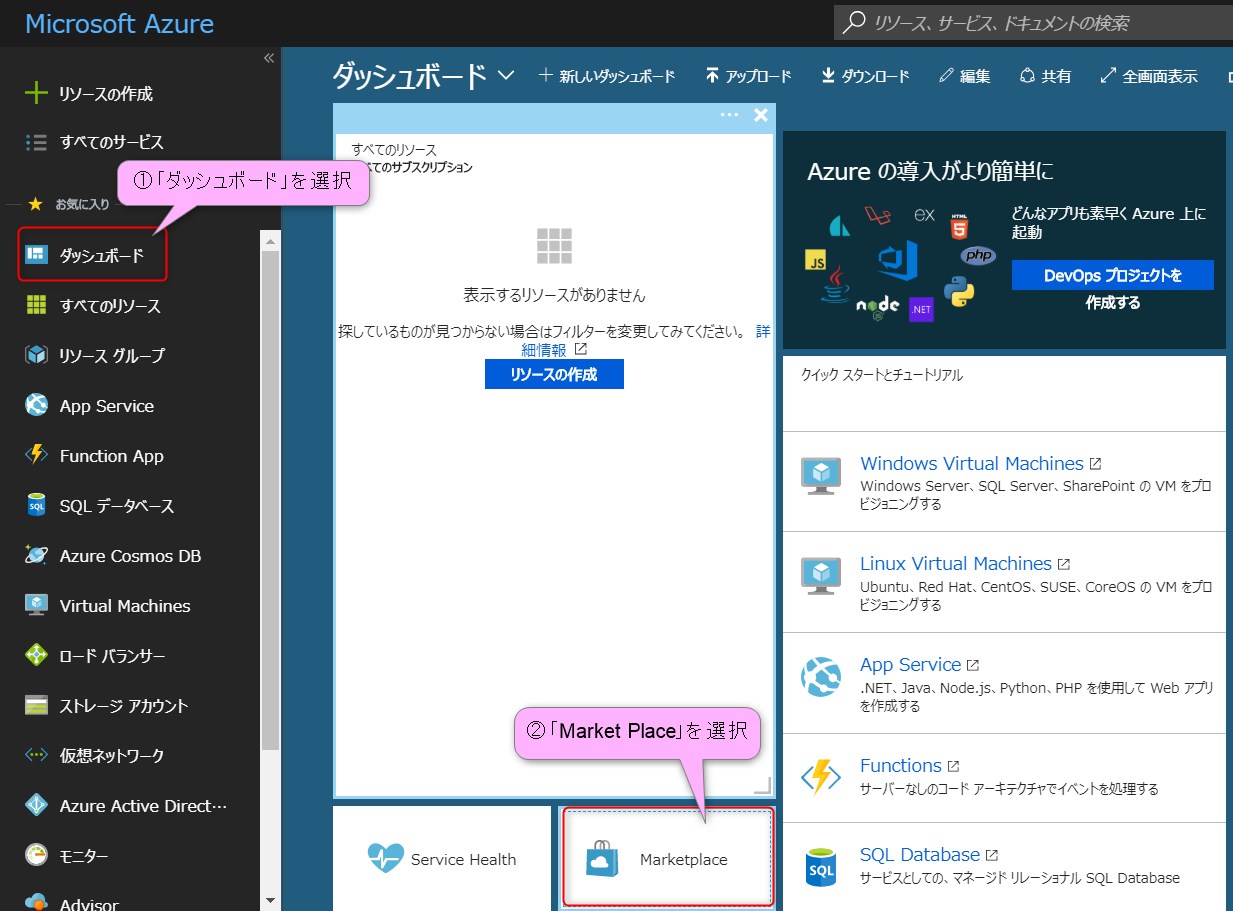
Task: Click the Linux Virtual Machines tile icon
Action: pyautogui.click(x=821, y=576)
